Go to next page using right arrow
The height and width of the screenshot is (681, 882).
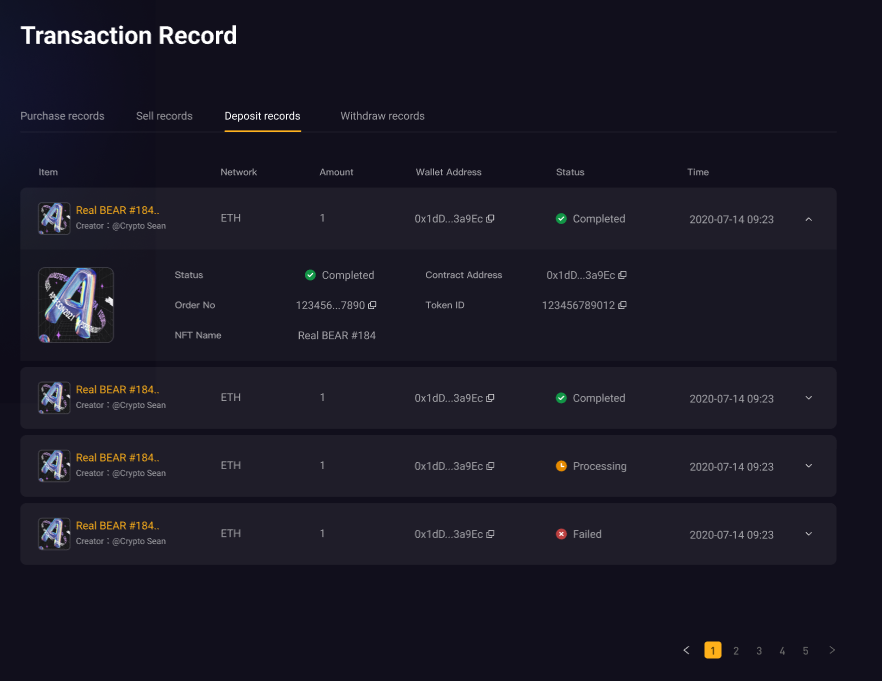(832, 650)
